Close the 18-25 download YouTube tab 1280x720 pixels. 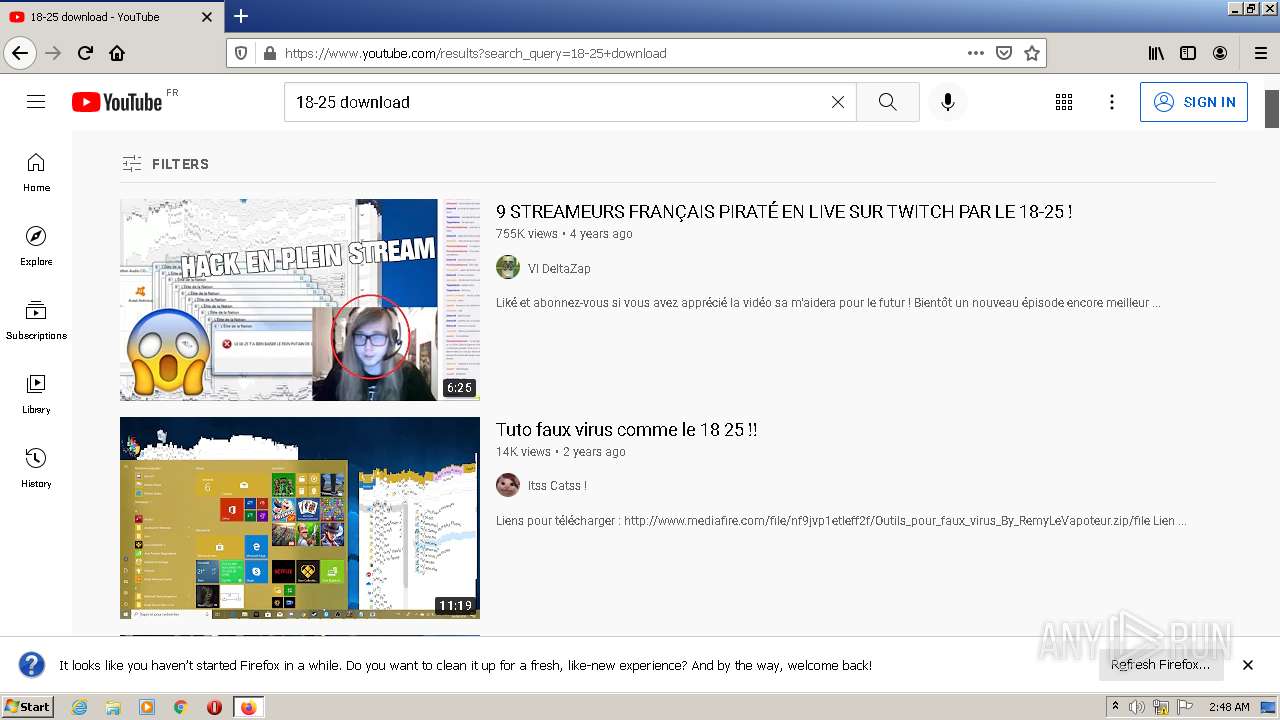point(207,17)
